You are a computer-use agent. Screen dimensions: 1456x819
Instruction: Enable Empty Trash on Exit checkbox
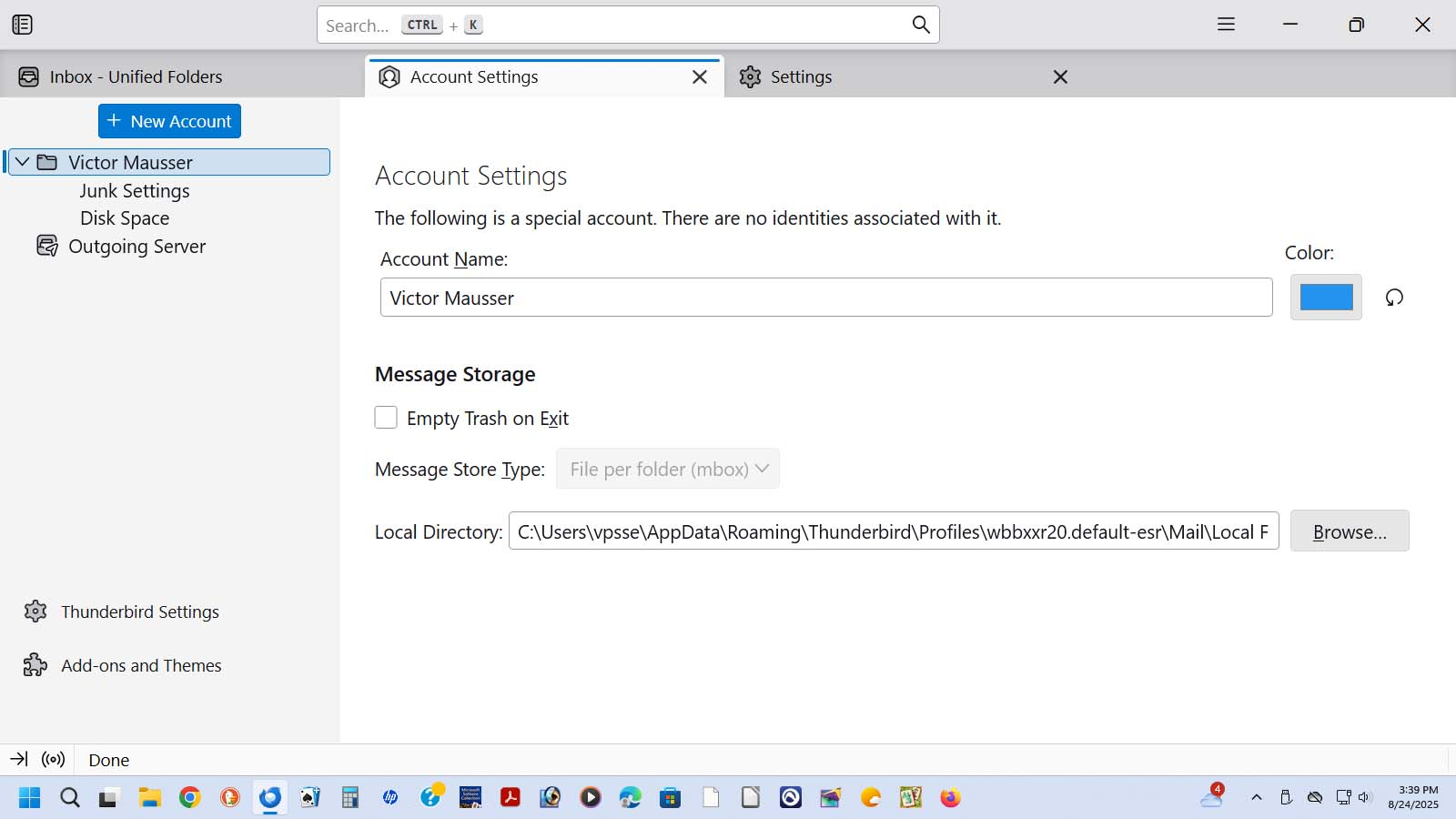click(x=386, y=418)
